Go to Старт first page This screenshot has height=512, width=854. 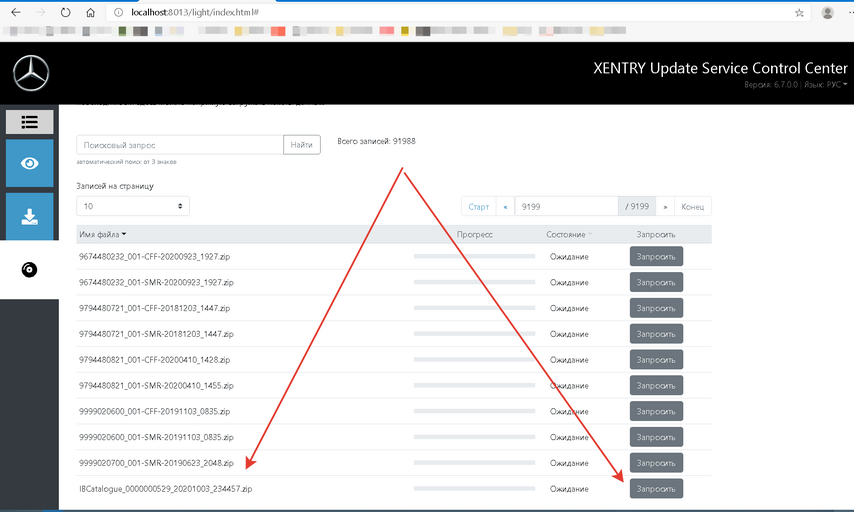coord(479,206)
